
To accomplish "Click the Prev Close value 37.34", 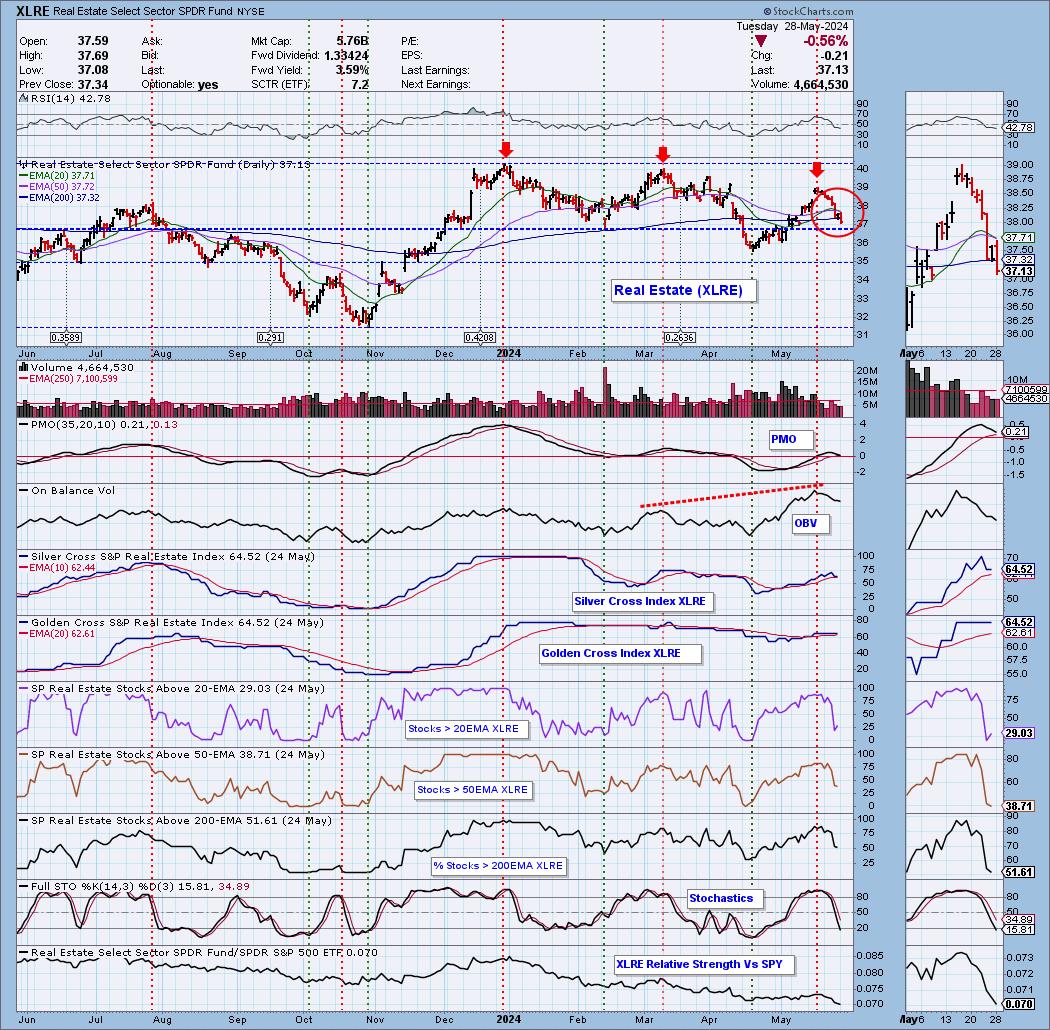I will (x=93, y=84).
